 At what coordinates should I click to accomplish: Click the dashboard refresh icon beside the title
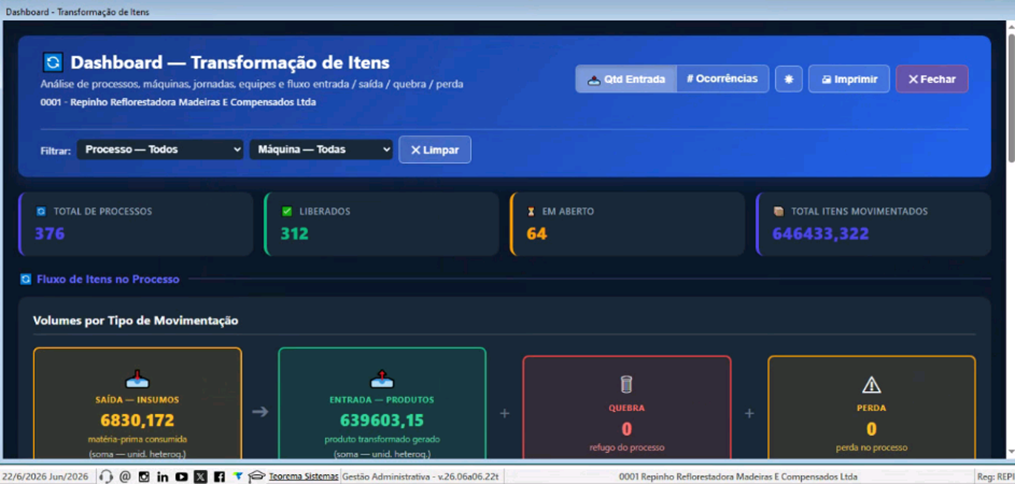(53, 62)
